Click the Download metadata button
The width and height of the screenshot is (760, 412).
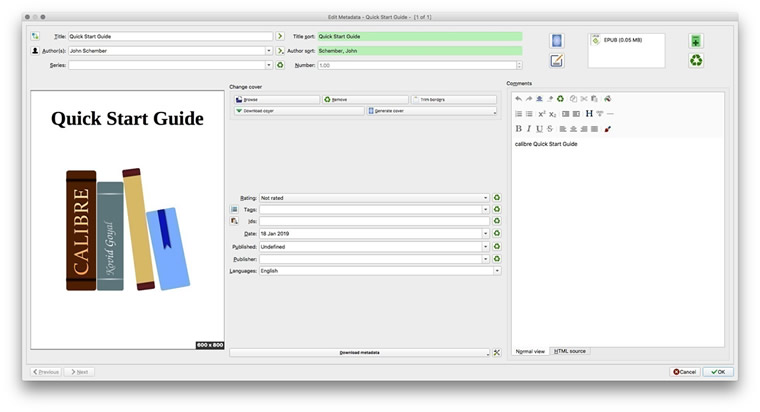359,352
